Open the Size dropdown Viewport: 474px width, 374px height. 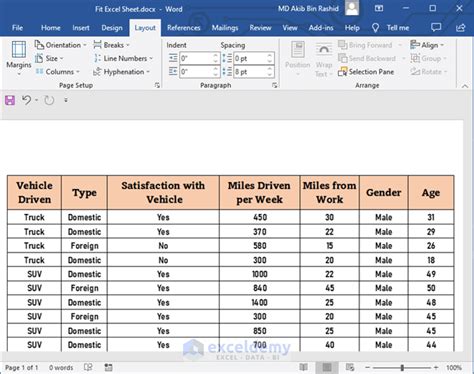tap(49, 58)
